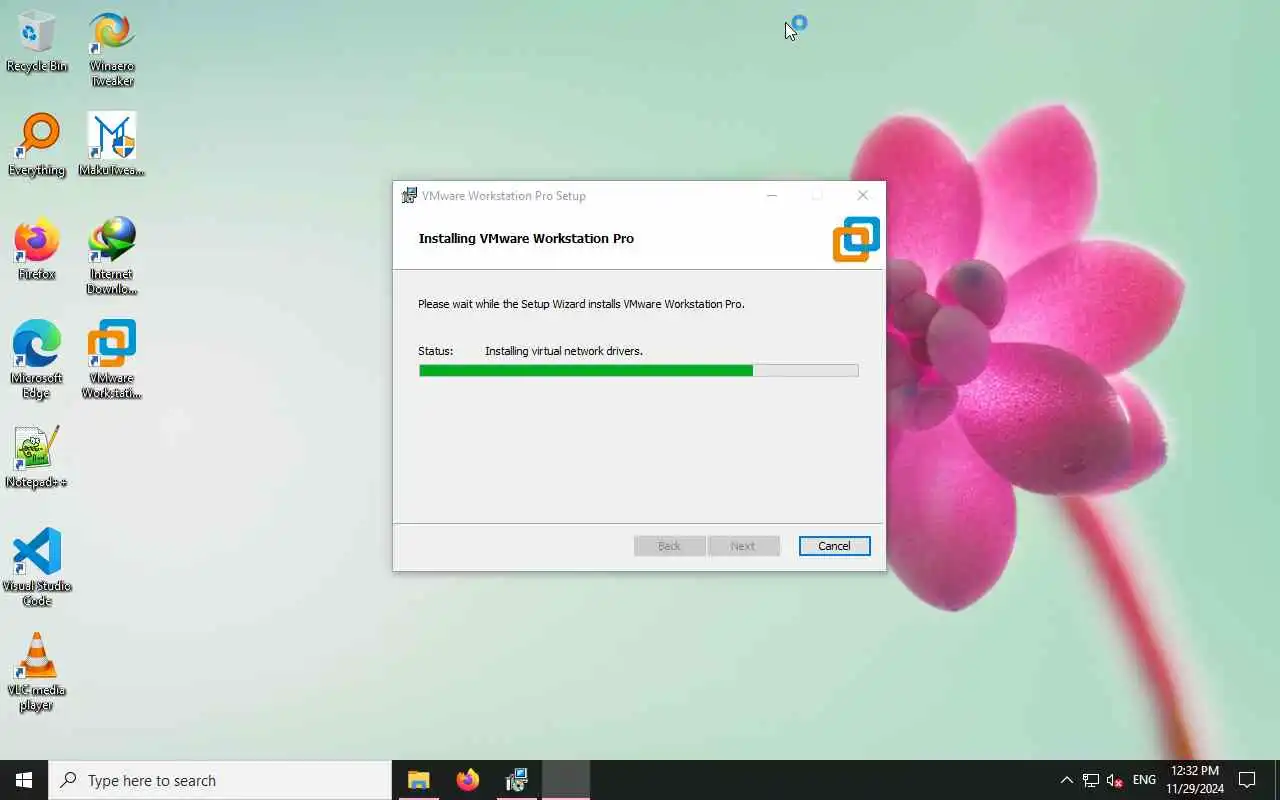Screen dimensions: 1280x800
Task: Select the VLC media player desktop shortcut
Action: [37, 672]
